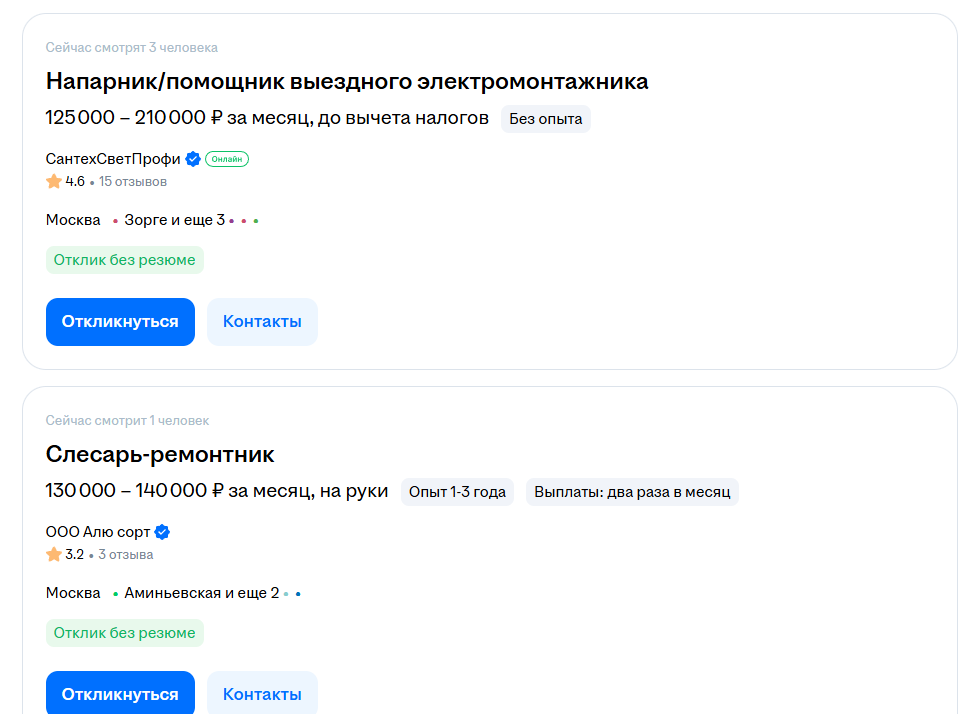
Task: Open the СантехСветПрофи company page
Action: click(113, 159)
